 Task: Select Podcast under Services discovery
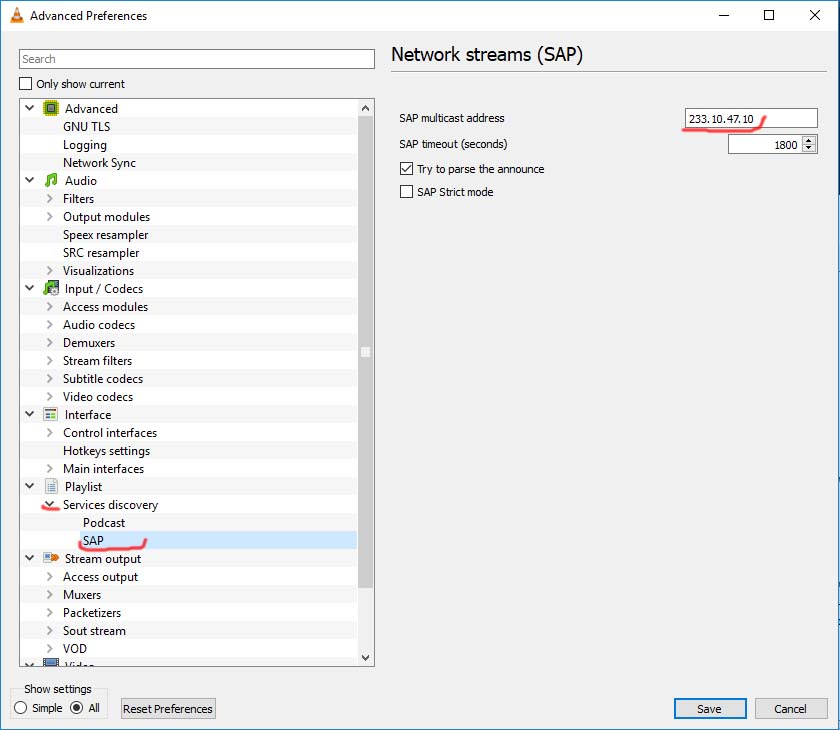pyautogui.click(x=104, y=523)
